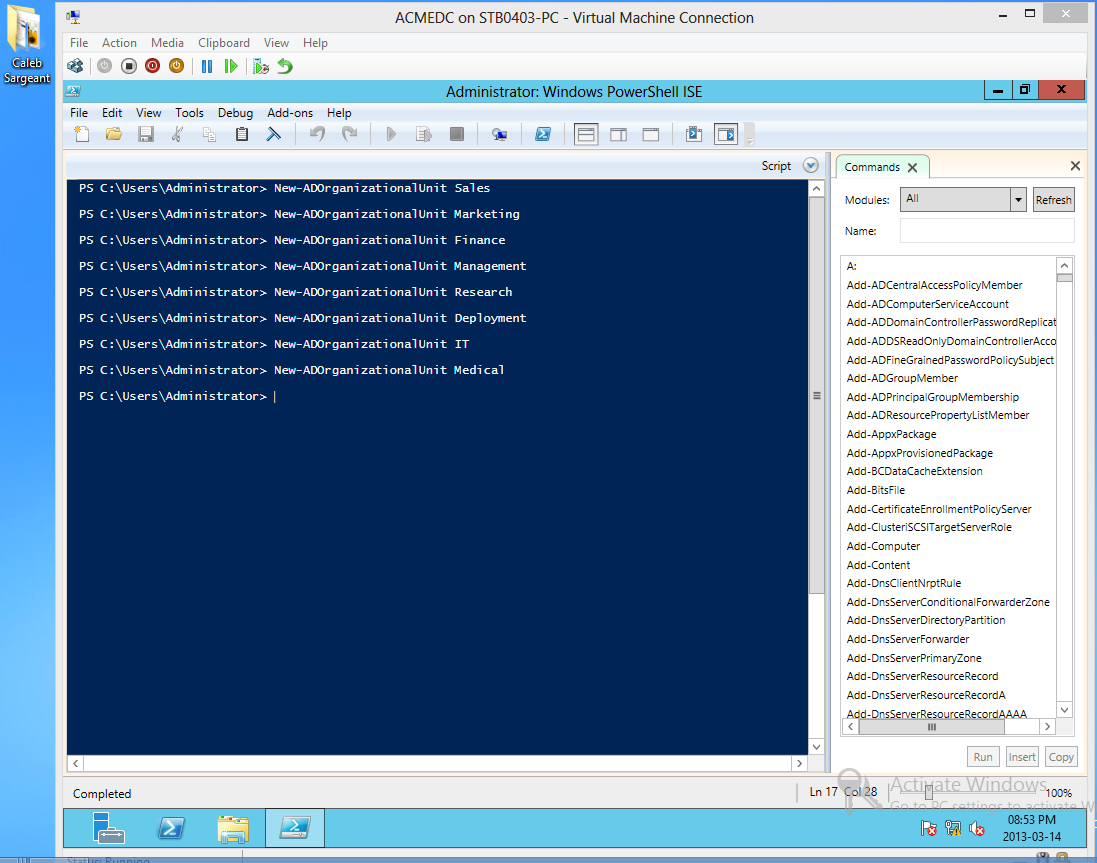Open Caleb Sargeant desktop folder
Screen dimensions: 1097x863
[27, 45]
